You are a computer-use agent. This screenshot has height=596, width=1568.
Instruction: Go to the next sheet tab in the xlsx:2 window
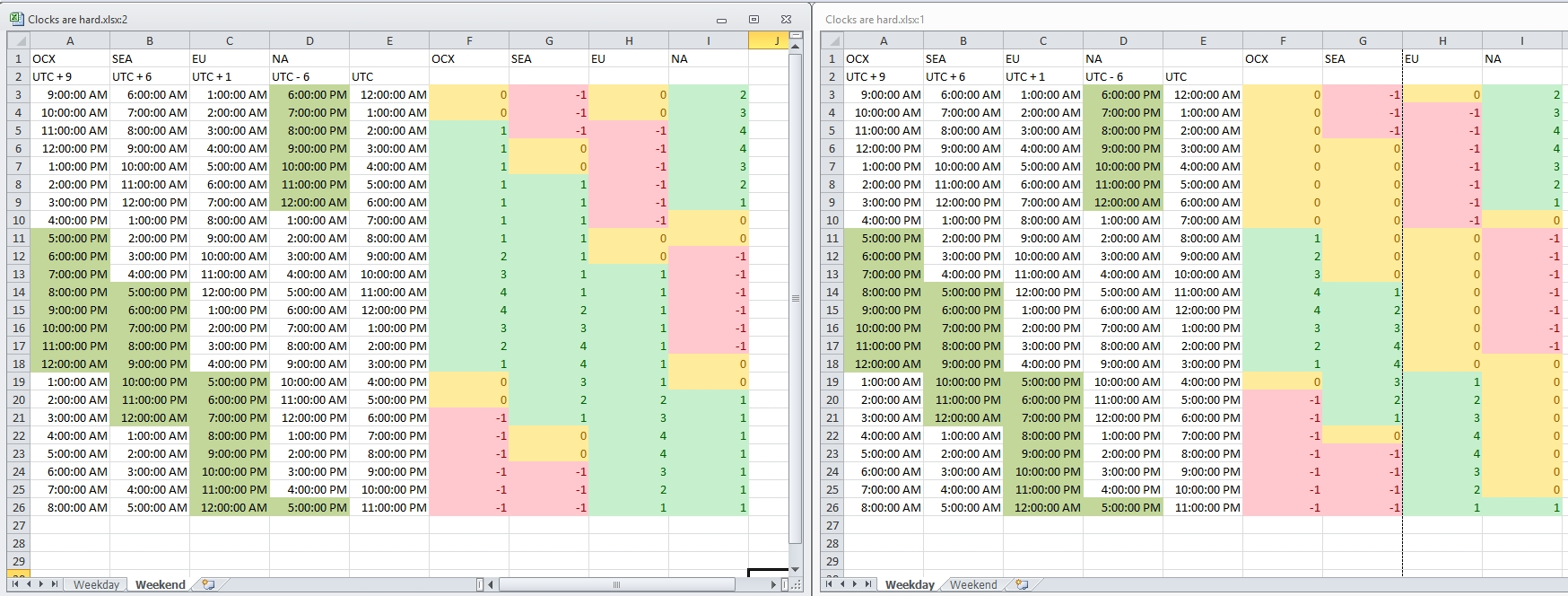[x=41, y=584]
